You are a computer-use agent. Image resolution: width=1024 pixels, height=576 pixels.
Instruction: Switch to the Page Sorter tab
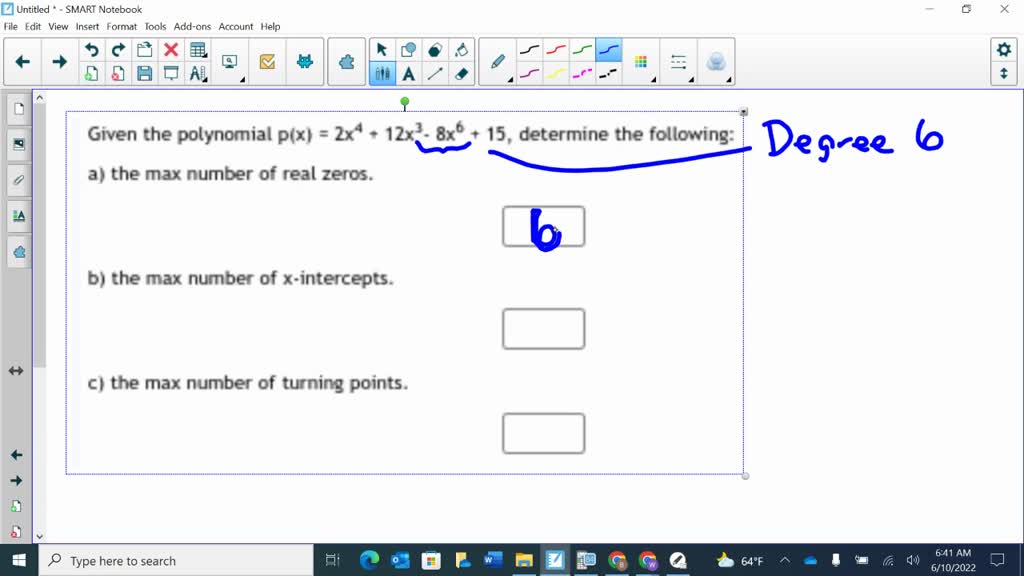click(17, 107)
